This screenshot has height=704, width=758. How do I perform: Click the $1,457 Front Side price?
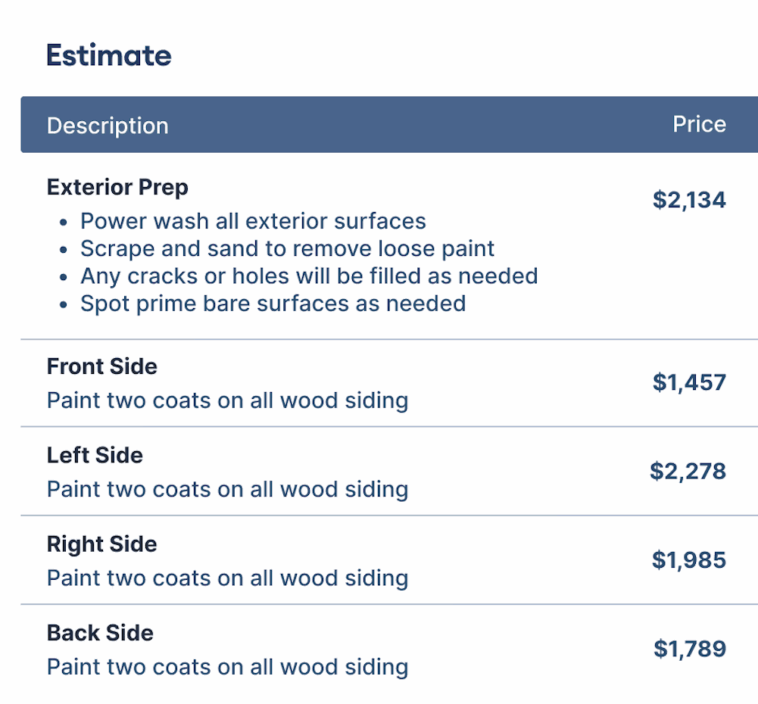(x=689, y=382)
